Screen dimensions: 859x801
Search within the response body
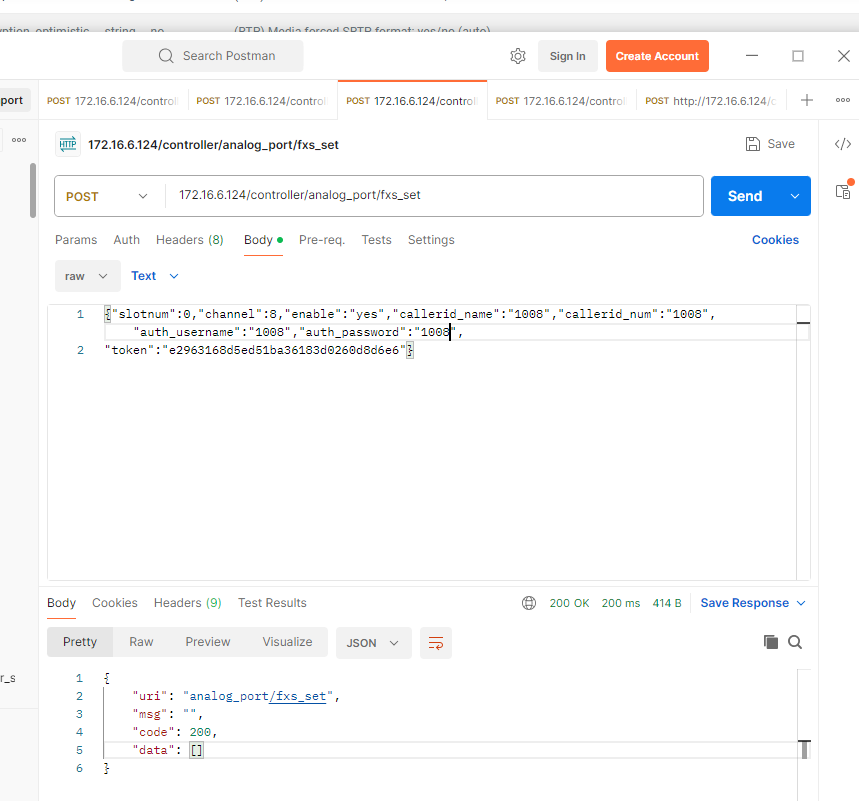click(x=795, y=642)
